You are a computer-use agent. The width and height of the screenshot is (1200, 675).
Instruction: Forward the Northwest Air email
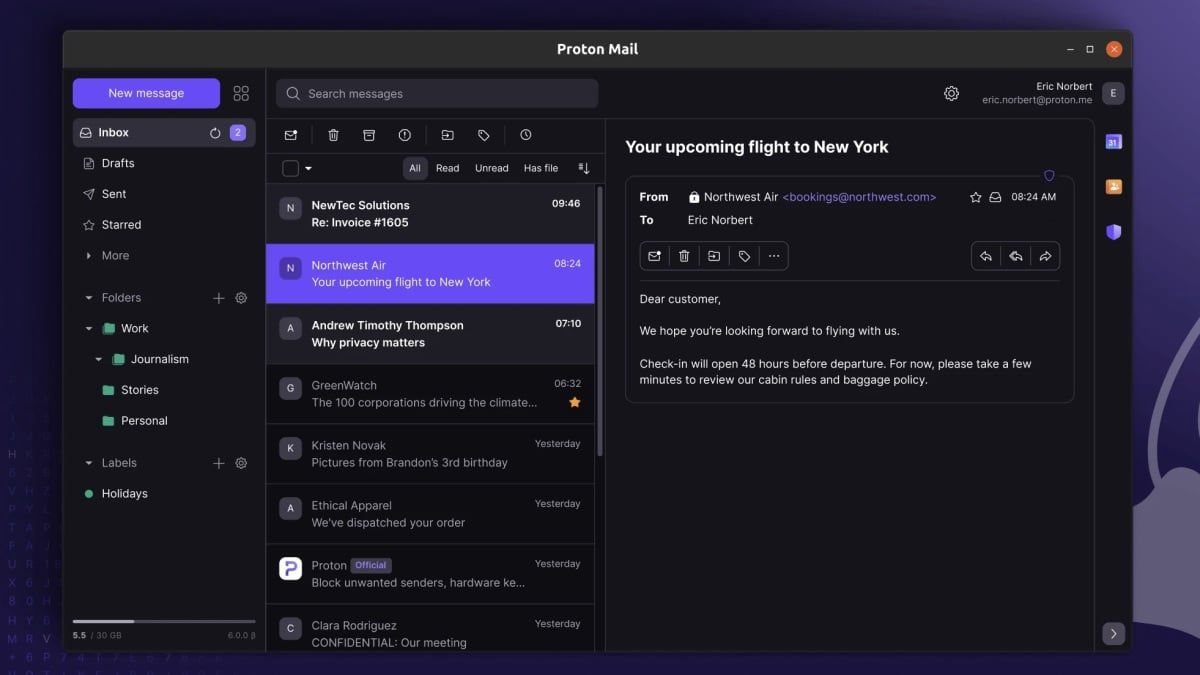1045,256
